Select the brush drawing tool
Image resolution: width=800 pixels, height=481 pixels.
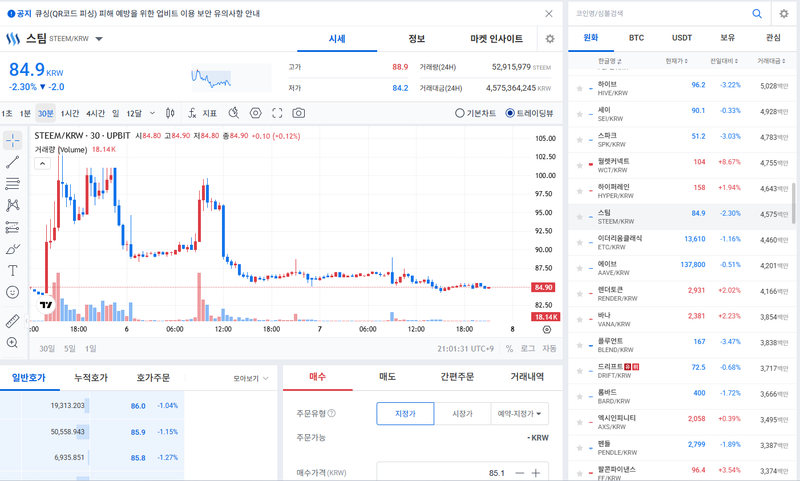(x=12, y=249)
